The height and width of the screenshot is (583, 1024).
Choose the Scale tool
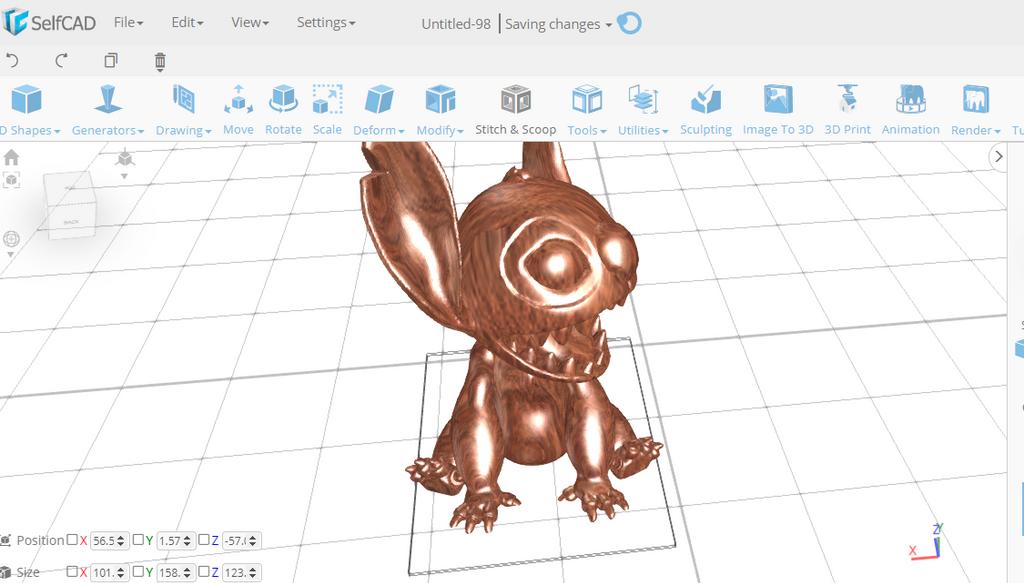pyautogui.click(x=327, y=110)
